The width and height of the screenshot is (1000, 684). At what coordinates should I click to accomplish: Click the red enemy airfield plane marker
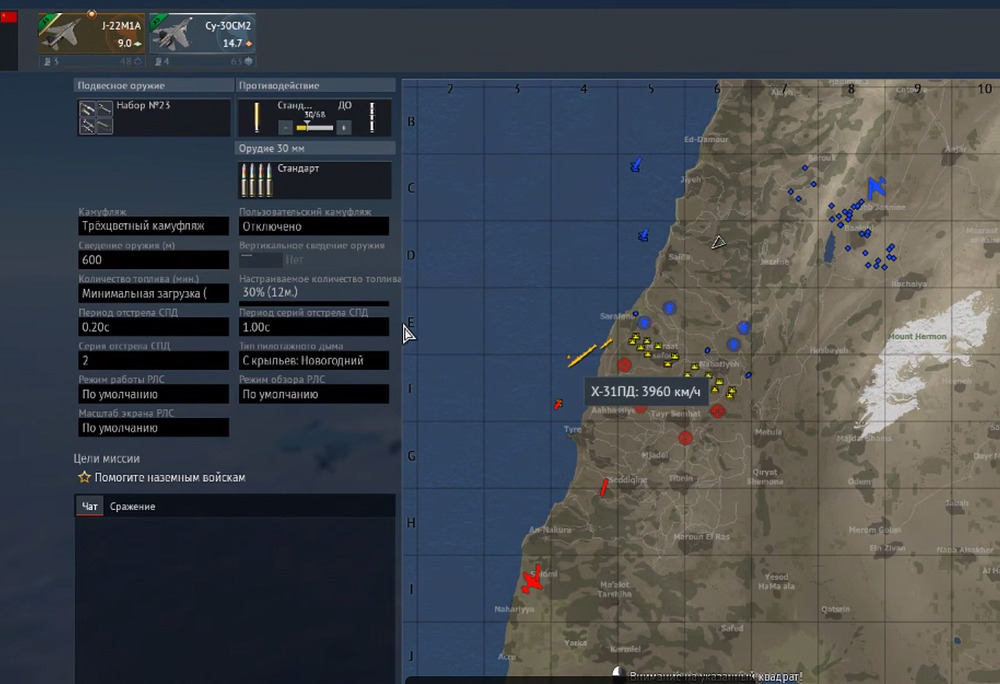pyautogui.click(x=532, y=580)
